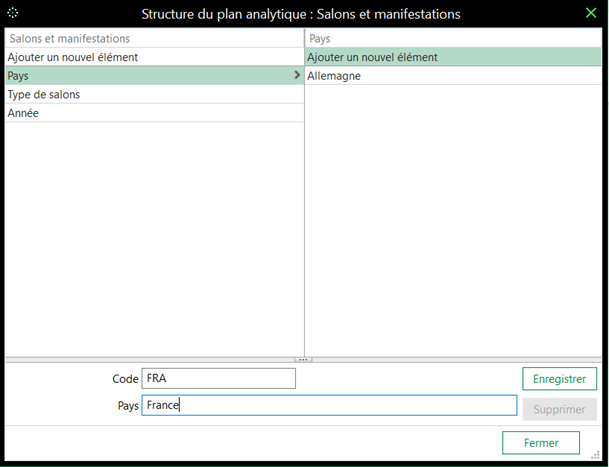The width and height of the screenshot is (609, 467).
Task: Click the Supprimer button
Action: (x=559, y=409)
